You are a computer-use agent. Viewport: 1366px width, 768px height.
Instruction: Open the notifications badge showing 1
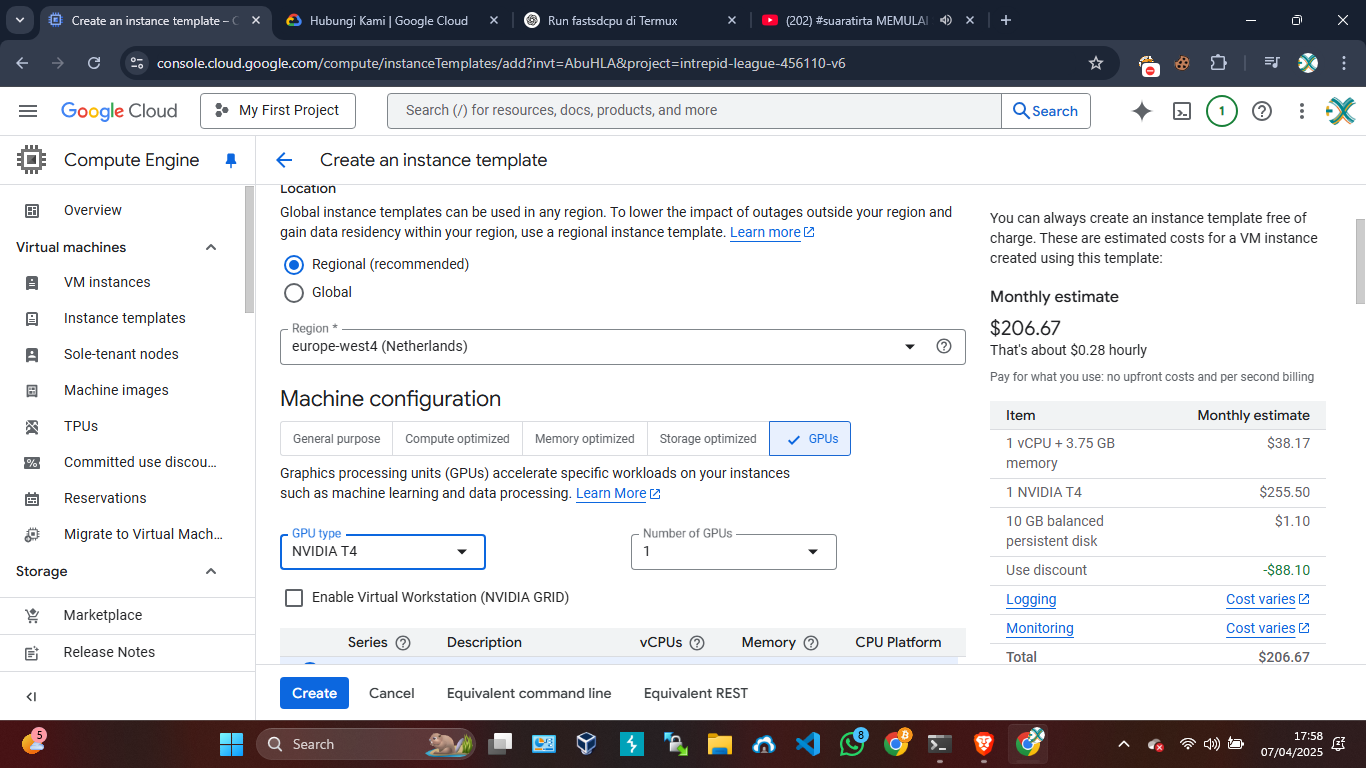pyautogui.click(x=1221, y=111)
